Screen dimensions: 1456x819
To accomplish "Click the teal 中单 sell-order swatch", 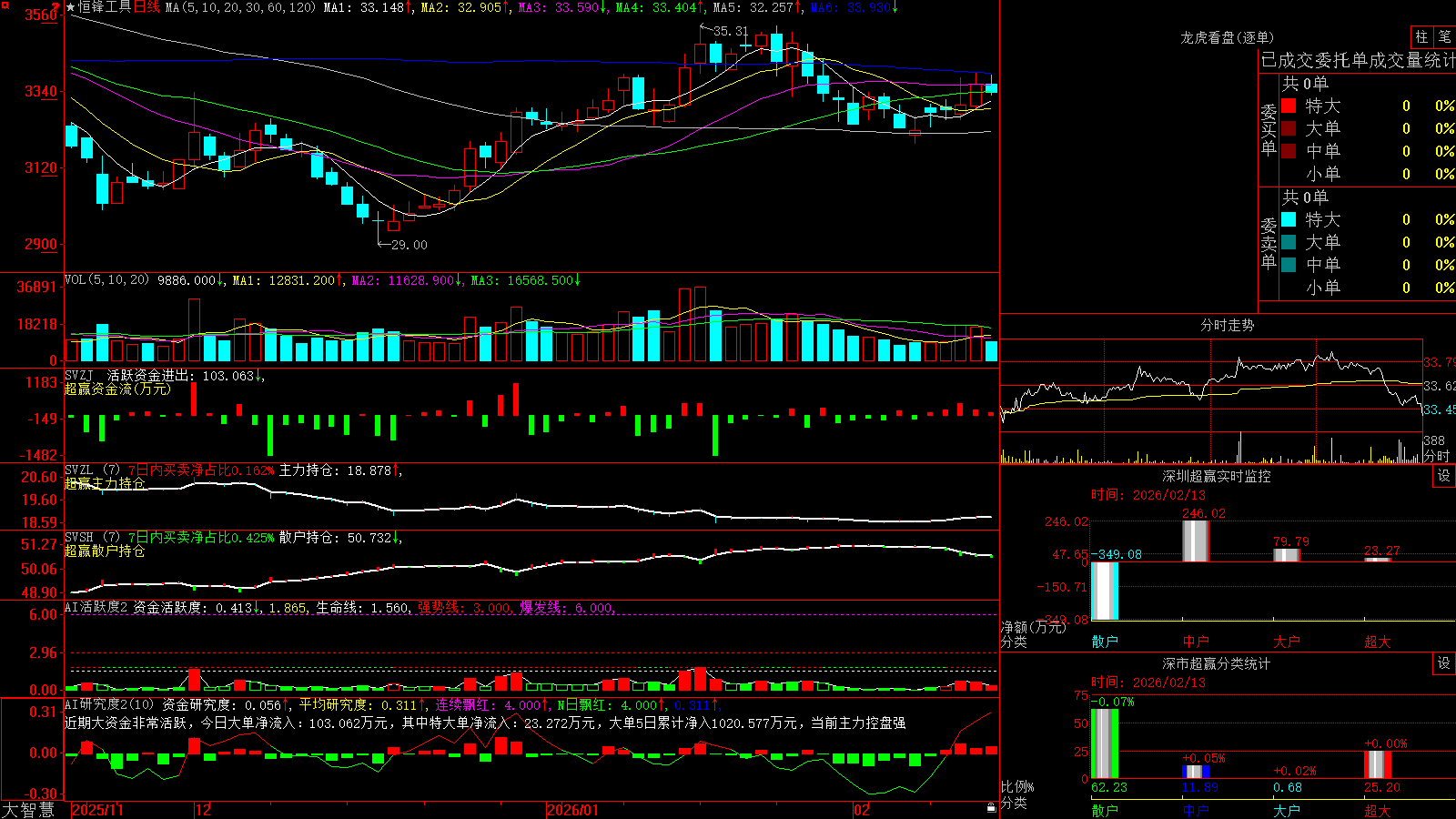I will pos(1289,265).
